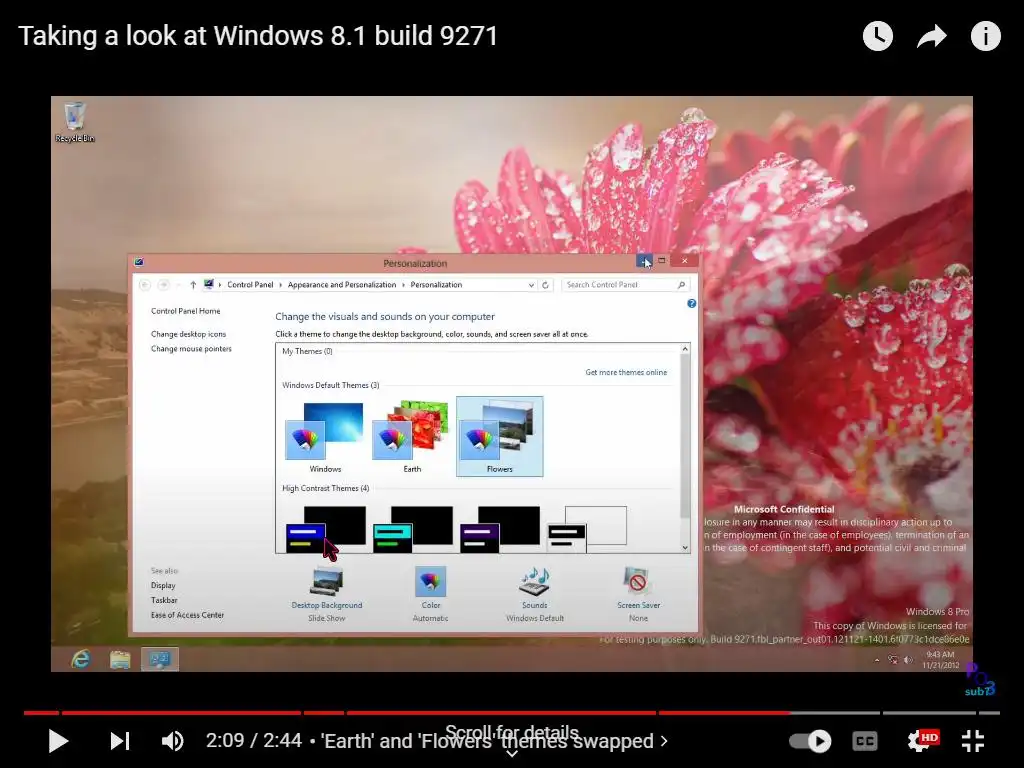
Task: Open Ease of Access Center link
Action: coord(187,615)
